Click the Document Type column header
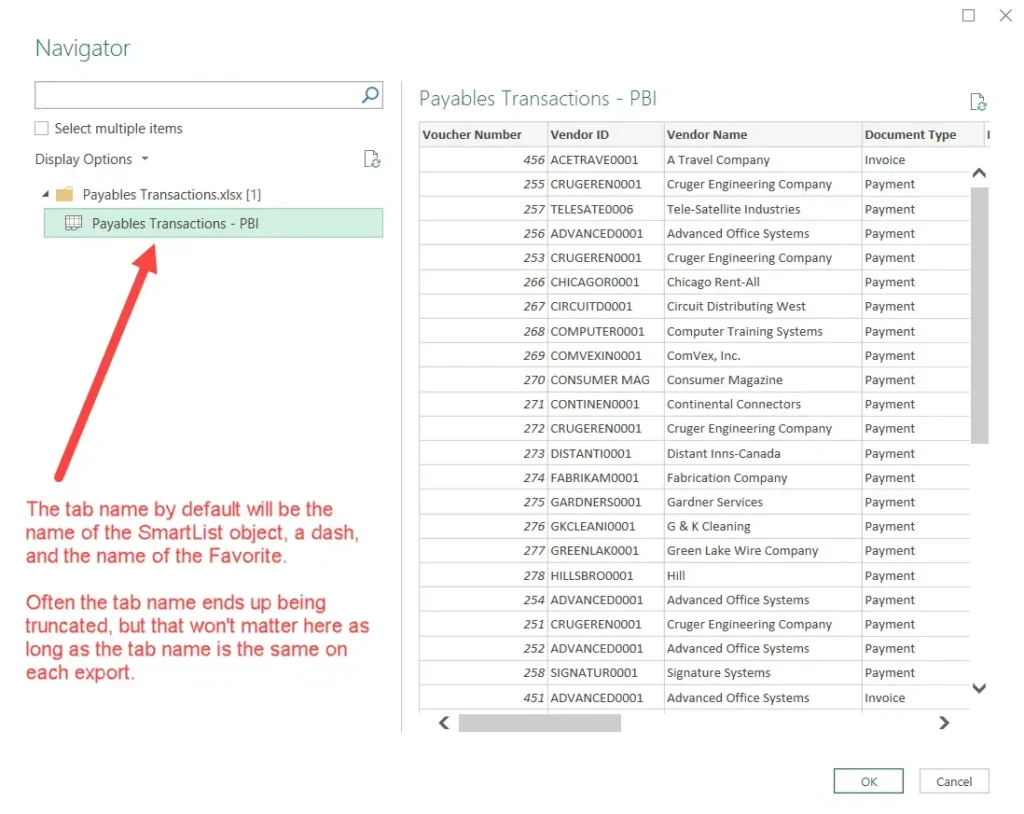Image resolution: width=1024 pixels, height=814 pixels. (910, 134)
